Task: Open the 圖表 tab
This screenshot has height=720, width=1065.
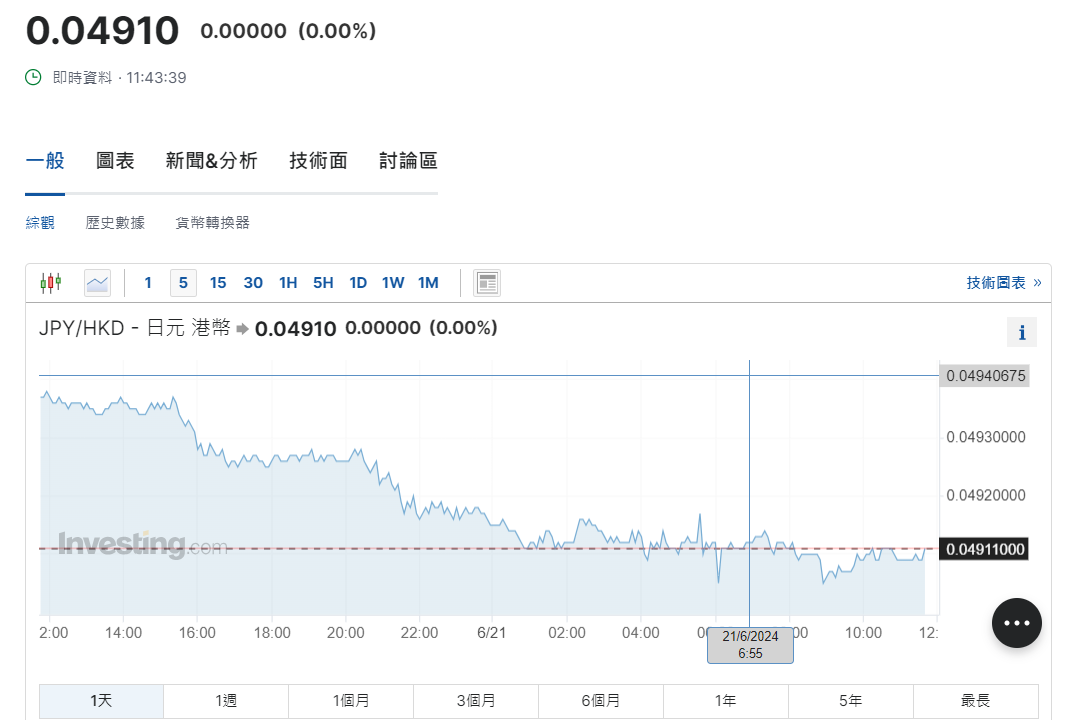Action: point(115,161)
